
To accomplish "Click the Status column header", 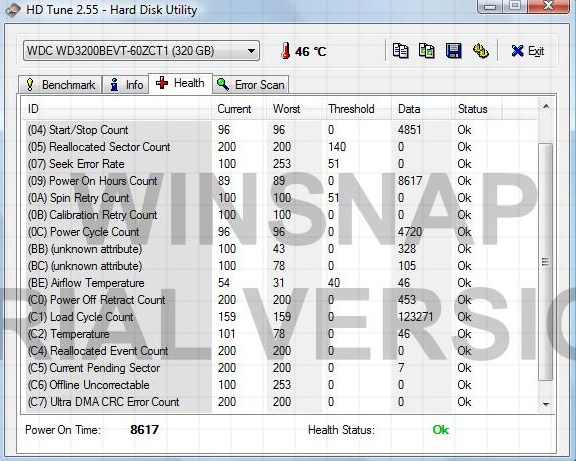I will [x=476, y=109].
